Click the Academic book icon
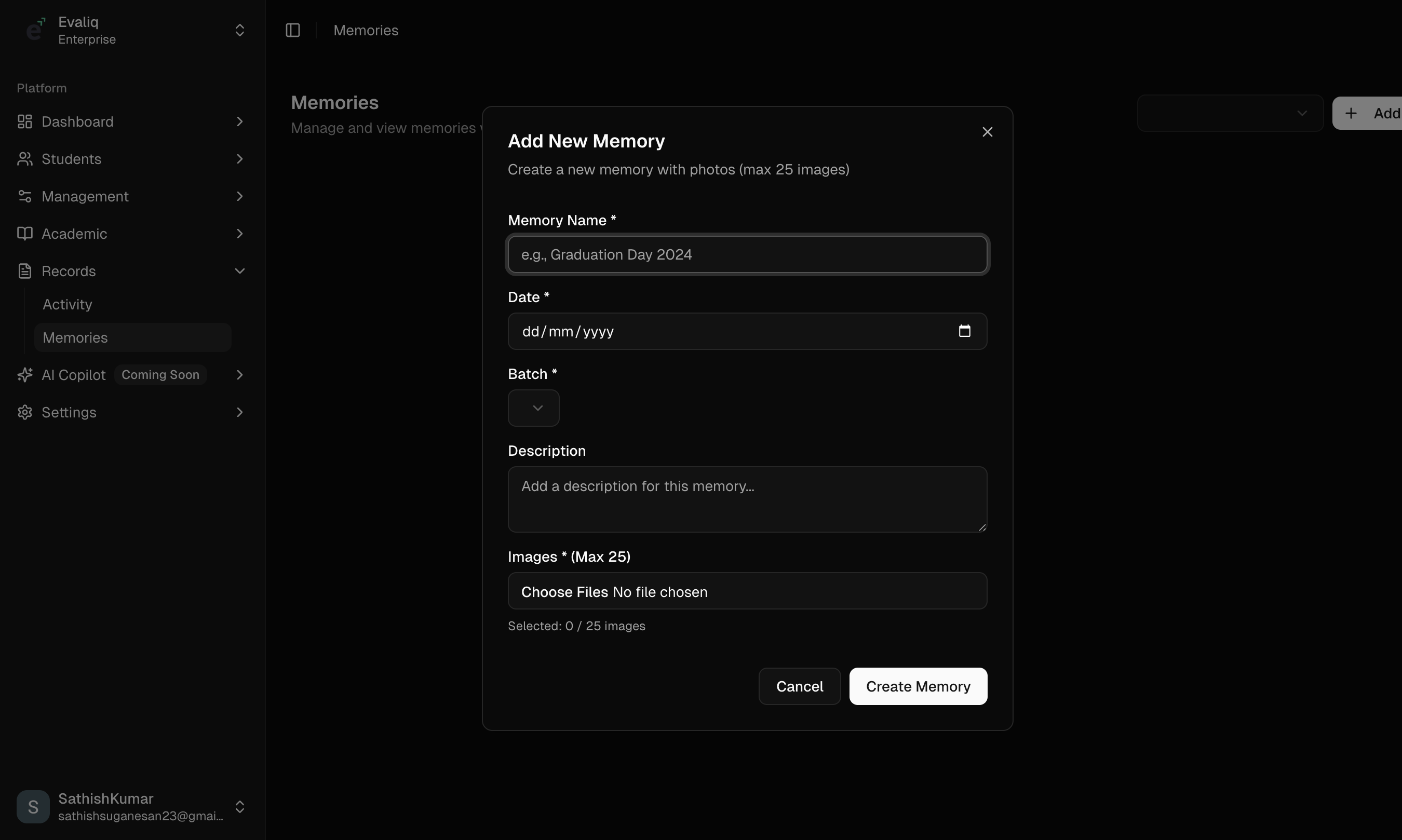1402x840 pixels. [24, 234]
